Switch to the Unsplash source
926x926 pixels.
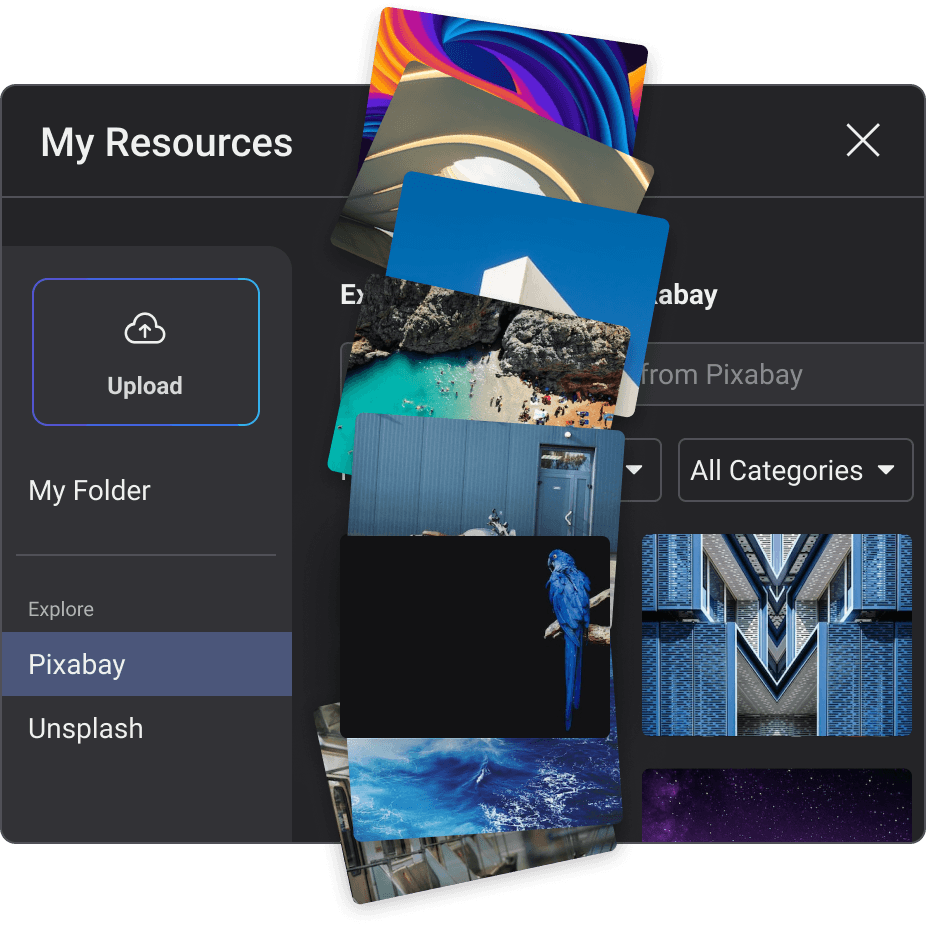pyautogui.click(x=86, y=729)
